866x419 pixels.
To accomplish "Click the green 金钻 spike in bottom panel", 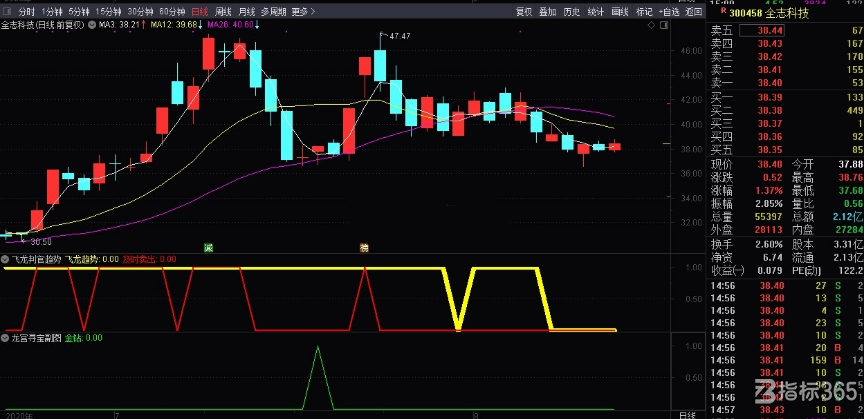I will coord(318,378).
